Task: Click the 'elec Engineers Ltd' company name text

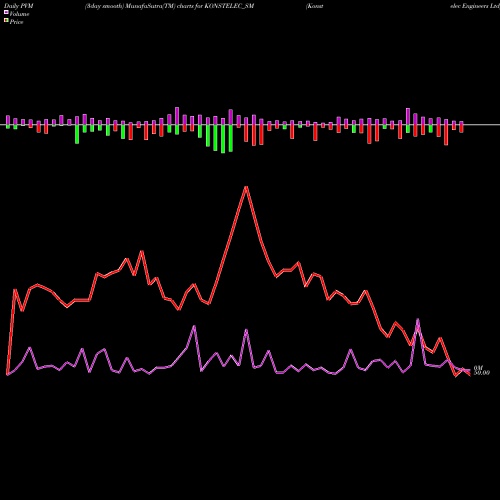Action: click(x=475, y=6)
